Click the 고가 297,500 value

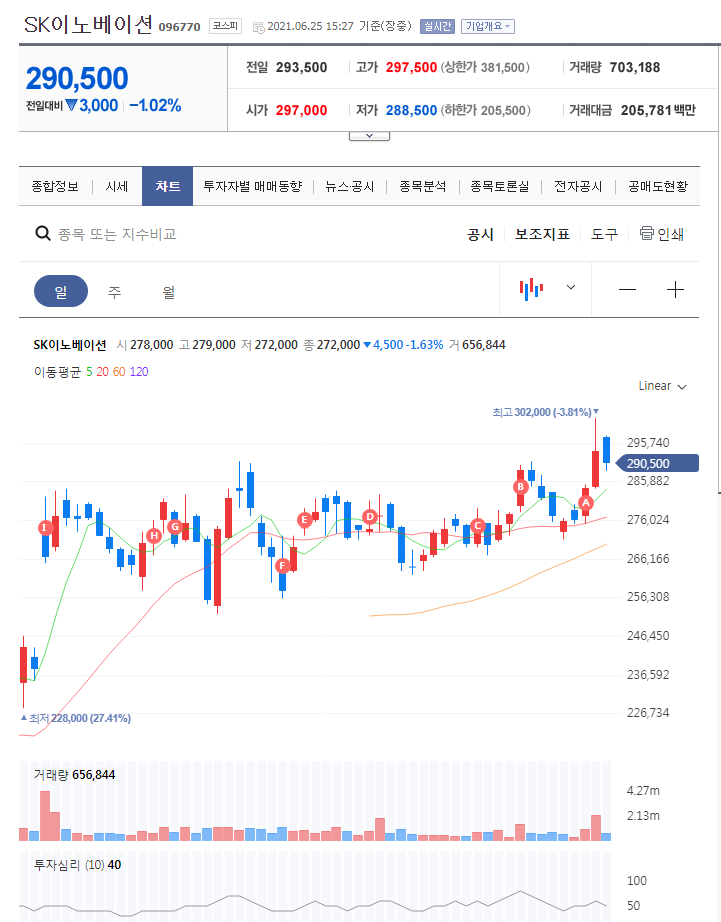coord(411,67)
